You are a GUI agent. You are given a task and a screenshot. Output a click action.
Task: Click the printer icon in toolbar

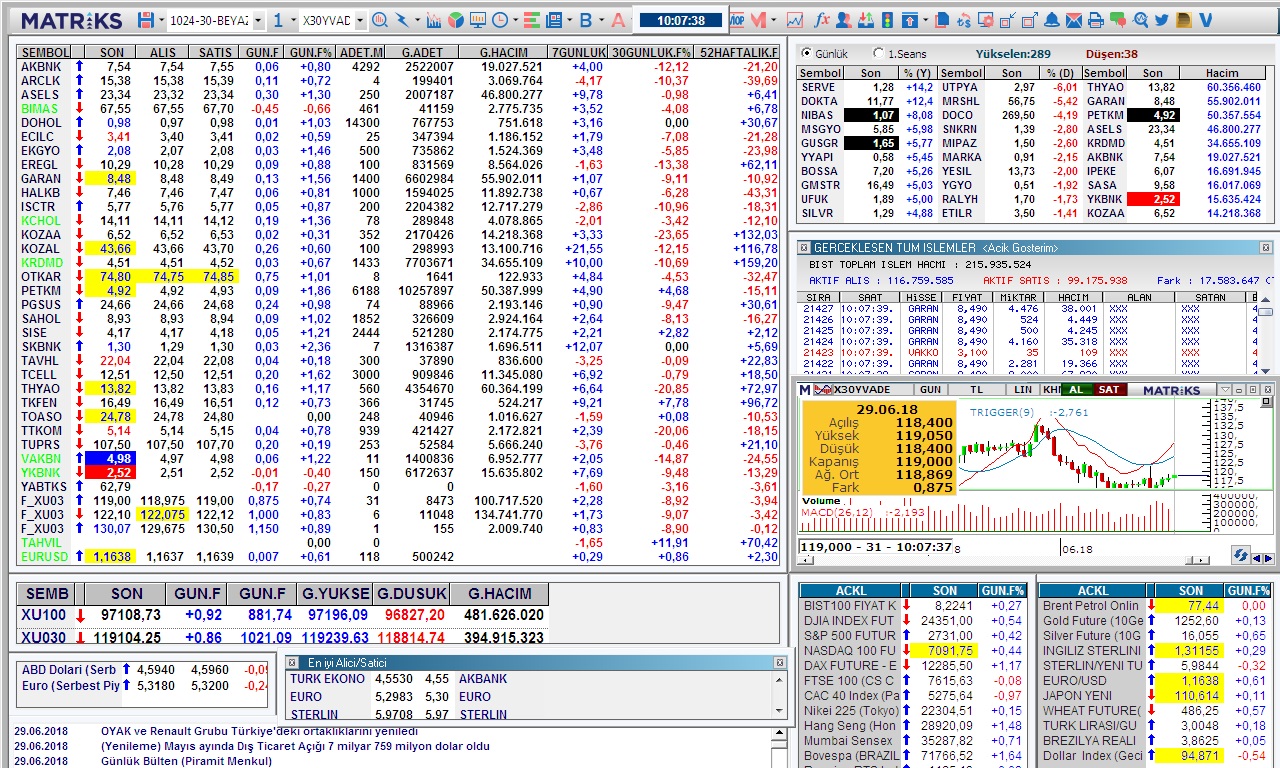pyautogui.click(x=1095, y=20)
